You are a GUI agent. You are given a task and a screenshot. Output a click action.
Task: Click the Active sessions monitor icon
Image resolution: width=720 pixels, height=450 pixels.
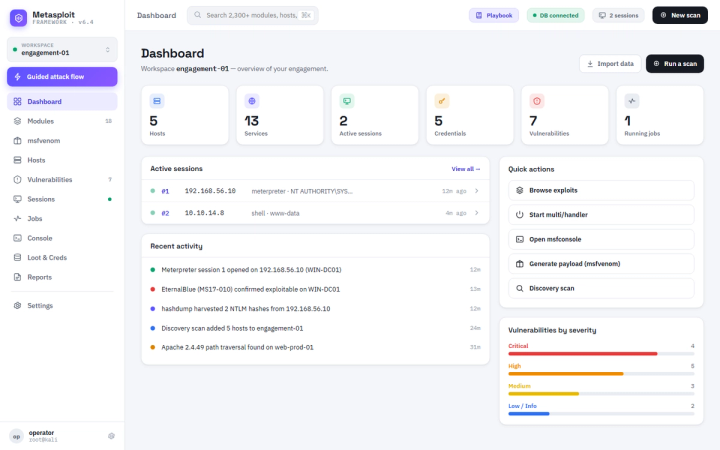[347, 101]
